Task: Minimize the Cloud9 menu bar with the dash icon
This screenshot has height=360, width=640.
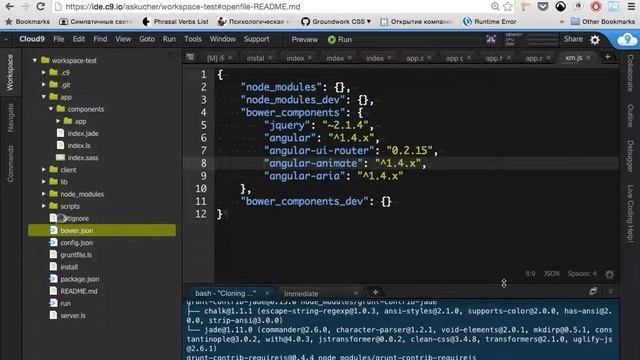Action: click(x=6, y=40)
